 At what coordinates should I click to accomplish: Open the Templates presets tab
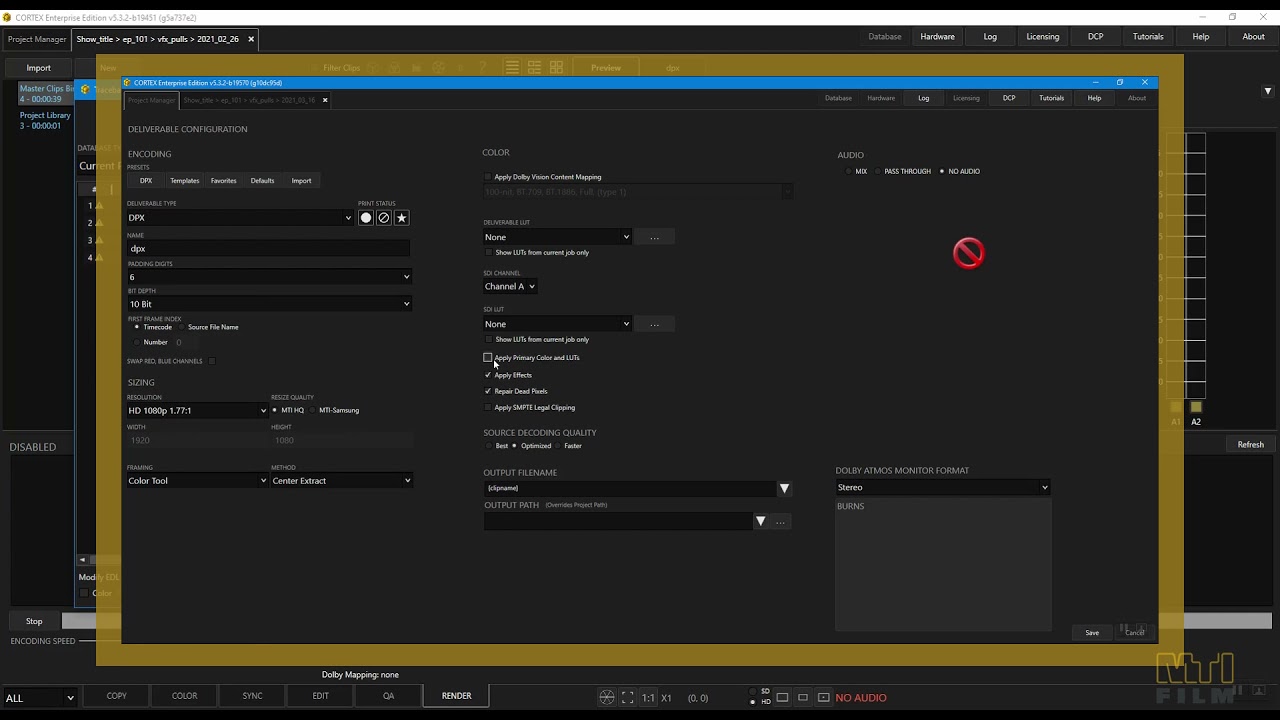point(184,181)
